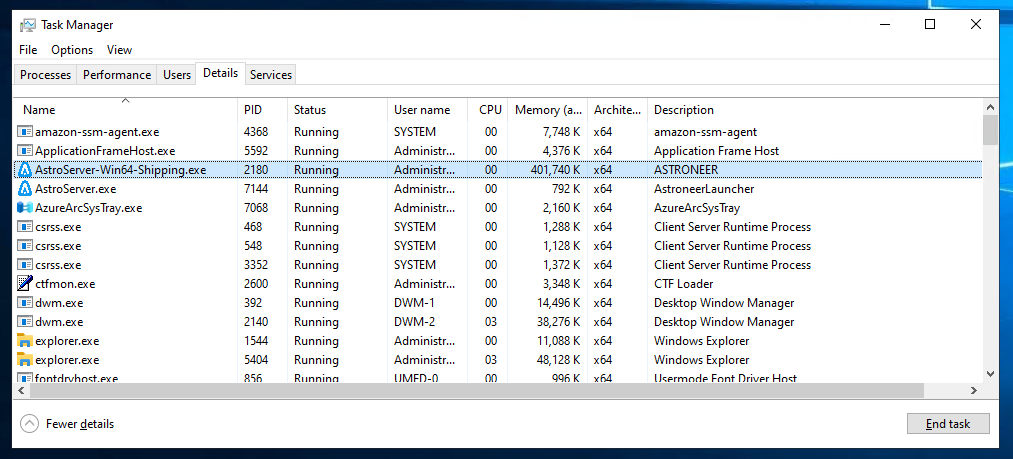Screen dimensions: 1013x459
Task: Select the ApplicationFrameHost.exe process name
Action: 105,151
